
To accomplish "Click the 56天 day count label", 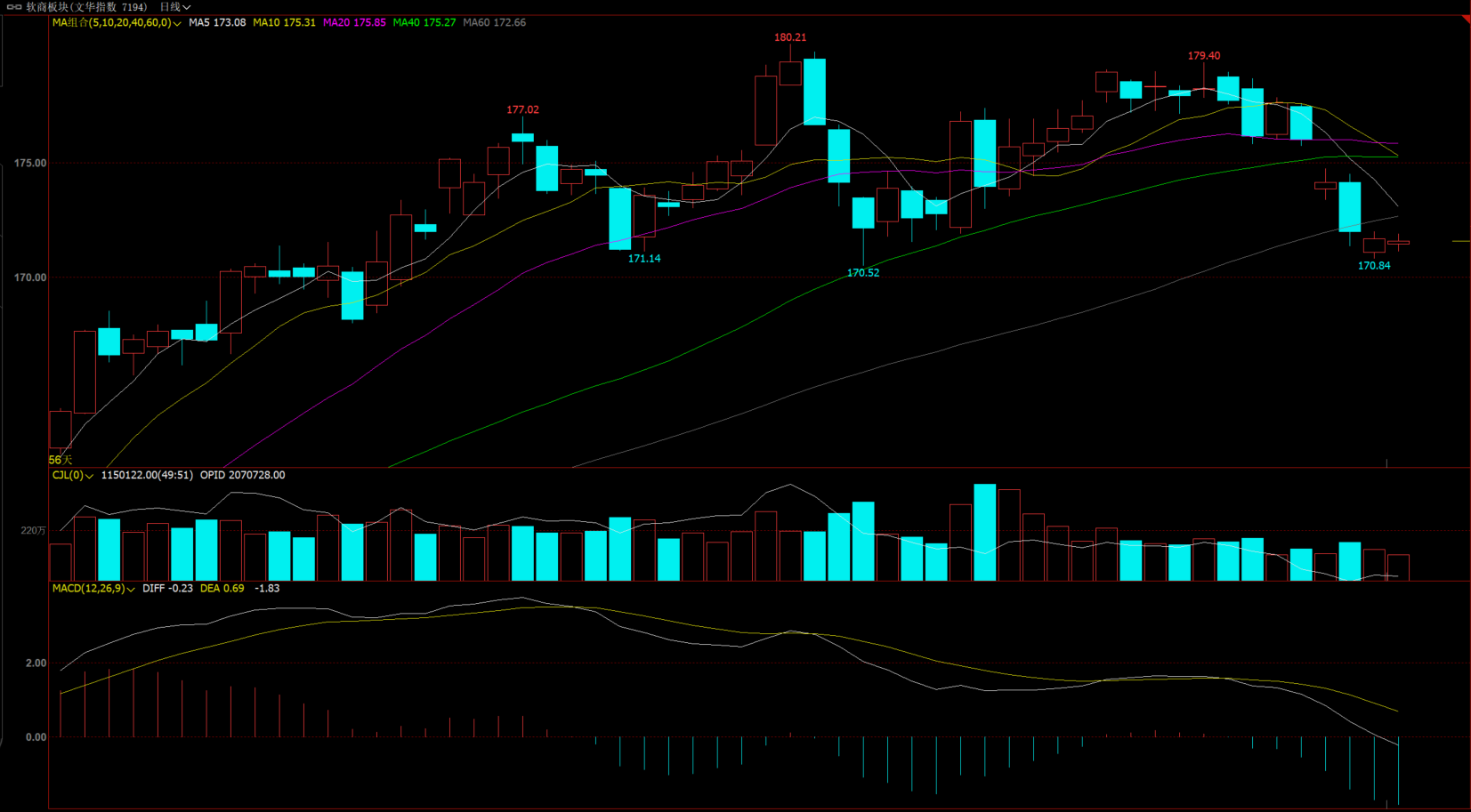I will (61, 460).
